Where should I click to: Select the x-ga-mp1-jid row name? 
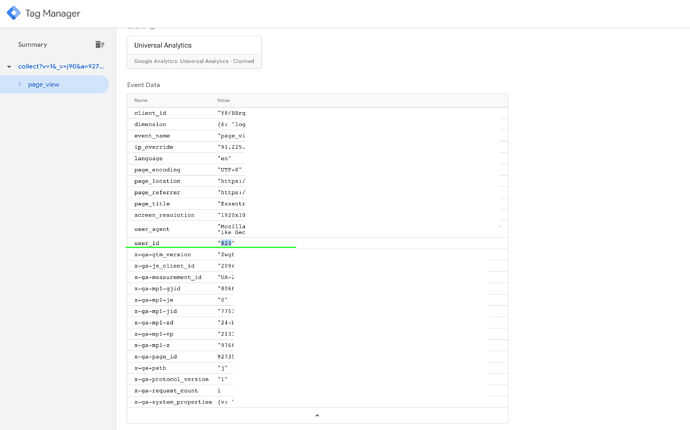(x=155, y=312)
